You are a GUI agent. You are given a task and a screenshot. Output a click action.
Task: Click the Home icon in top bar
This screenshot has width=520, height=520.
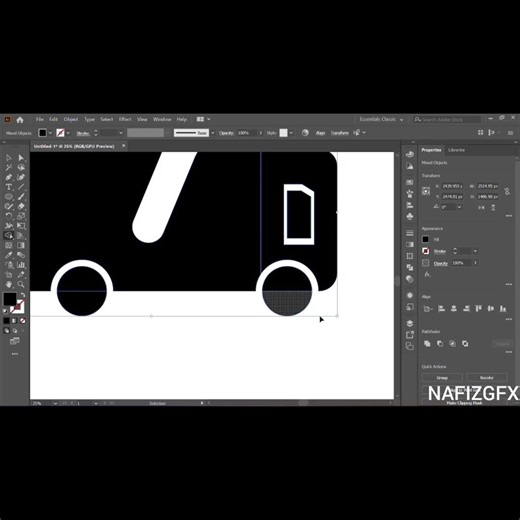(20, 119)
